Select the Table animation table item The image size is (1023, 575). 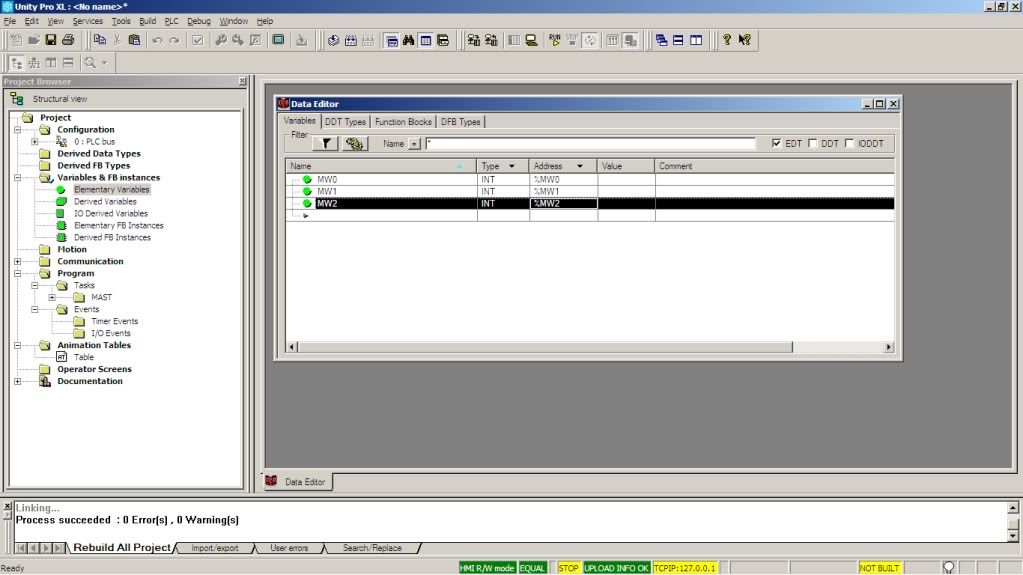[84, 357]
